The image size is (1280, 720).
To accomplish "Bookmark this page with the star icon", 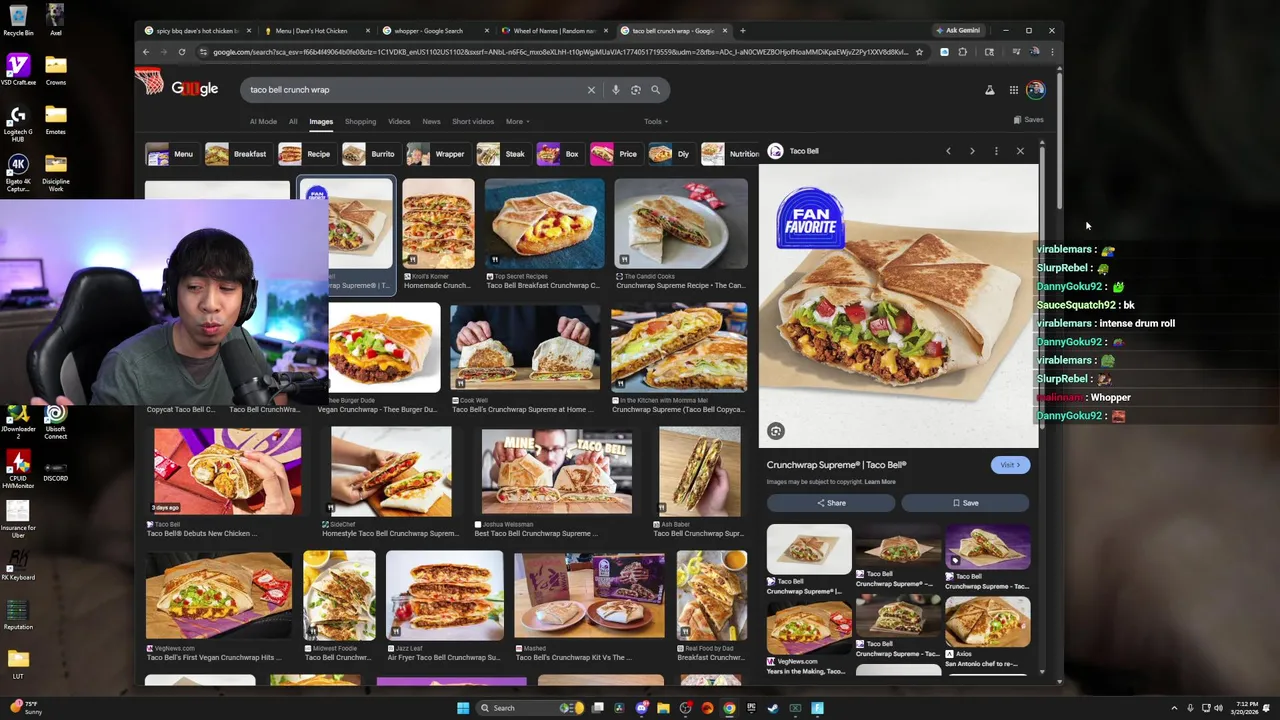I will click(x=919, y=52).
